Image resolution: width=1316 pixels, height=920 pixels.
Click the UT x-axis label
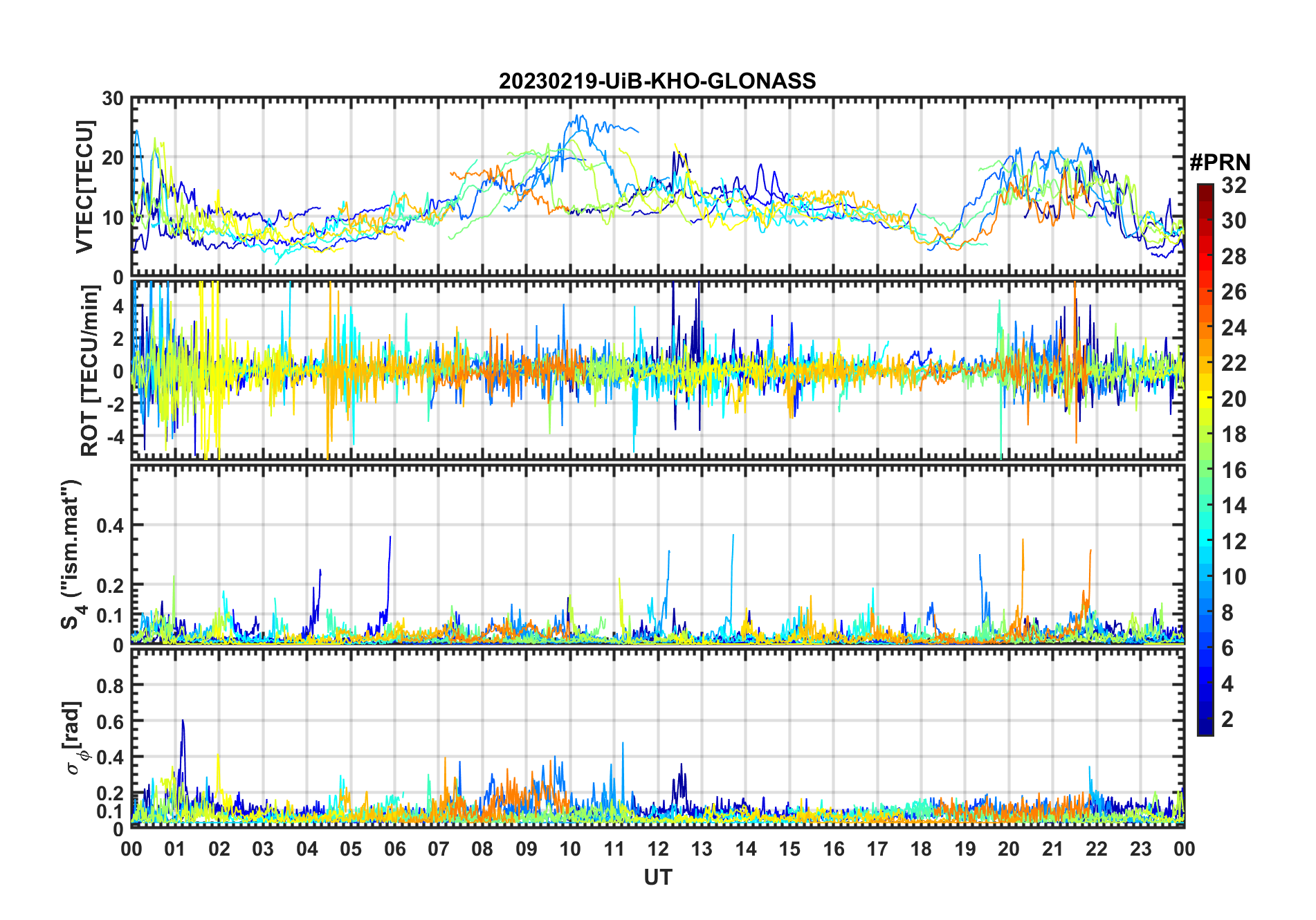(658, 877)
